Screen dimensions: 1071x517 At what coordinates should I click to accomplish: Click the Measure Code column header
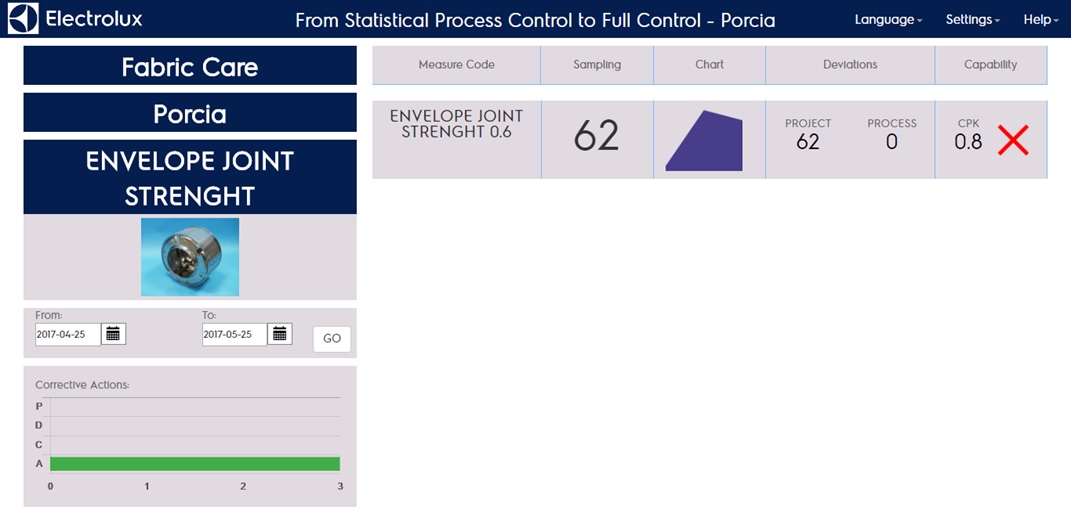[456, 65]
